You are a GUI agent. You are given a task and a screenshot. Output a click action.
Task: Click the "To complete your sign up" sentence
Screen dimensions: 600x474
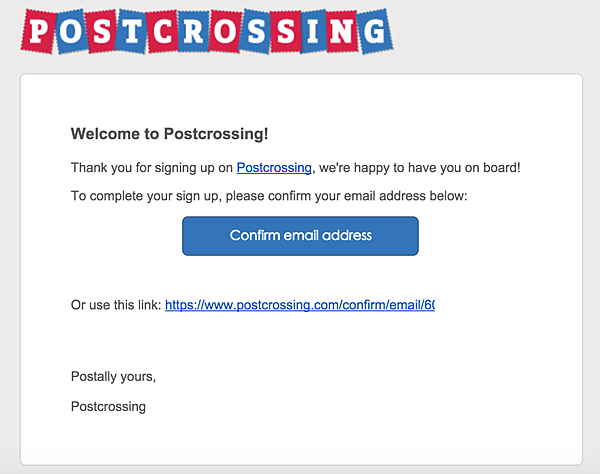click(x=269, y=196)
